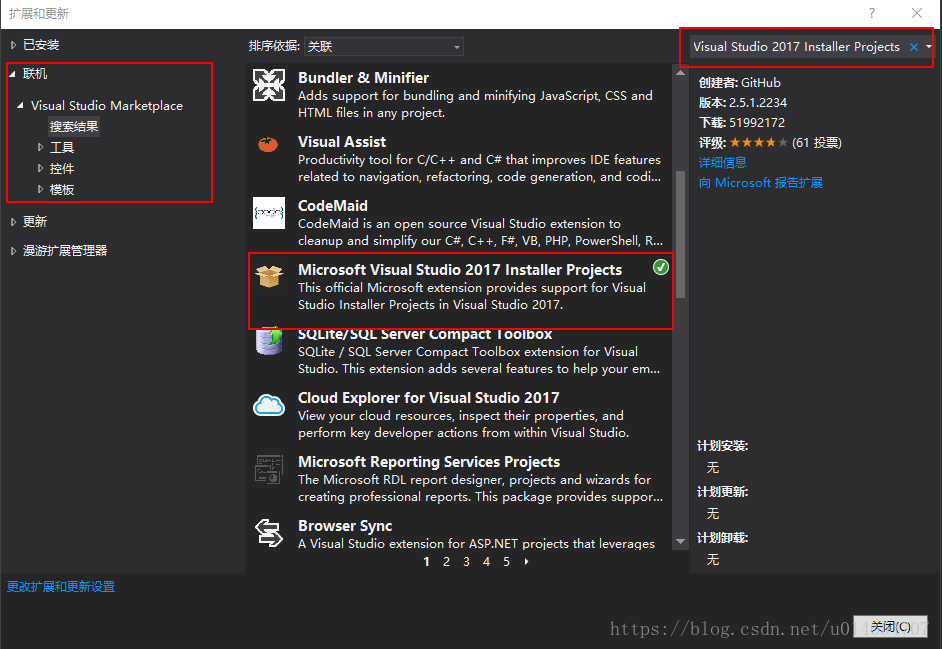Expand the 工具 subcategory
This screenshot has height=649, width=942.
click(40, 147)
